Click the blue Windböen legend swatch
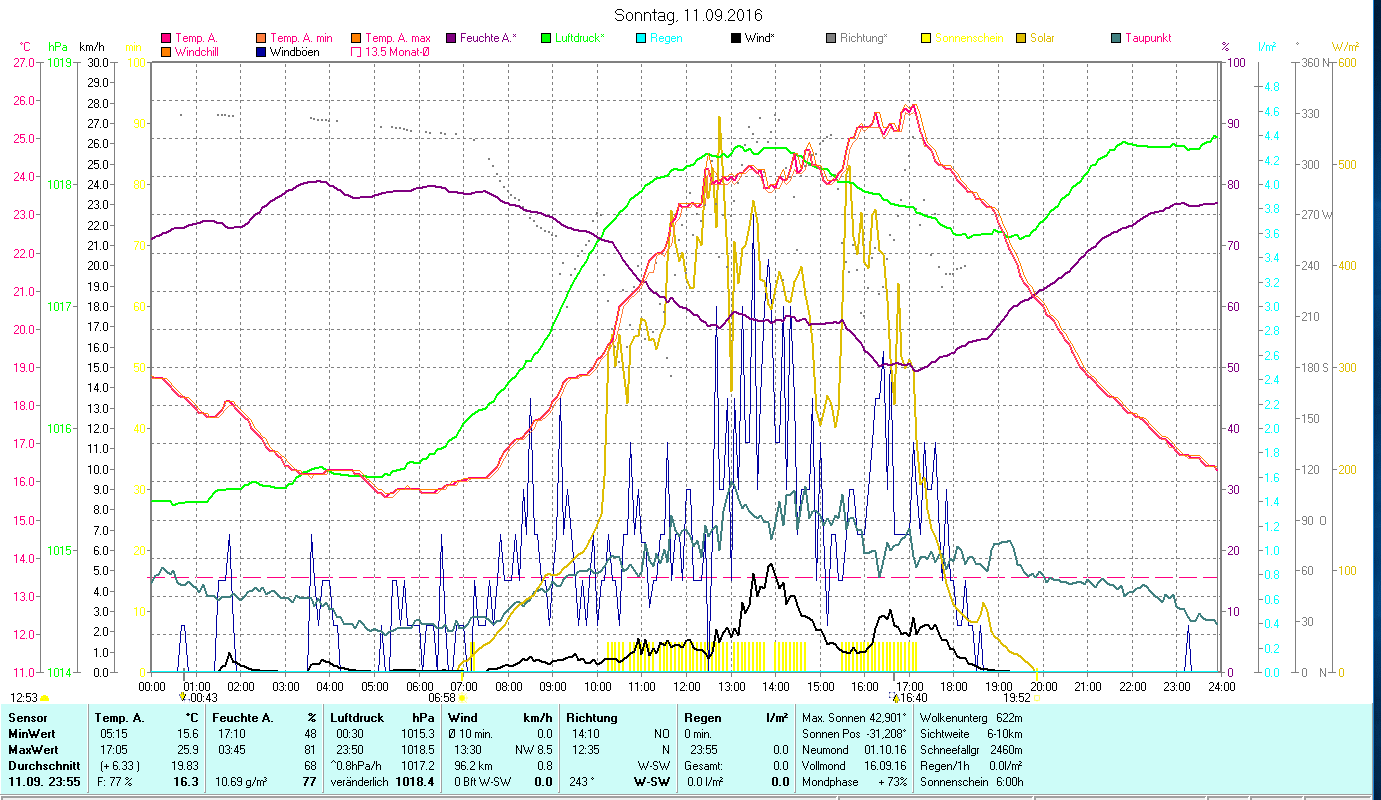Screen dimensions: 1381x800 261,52
